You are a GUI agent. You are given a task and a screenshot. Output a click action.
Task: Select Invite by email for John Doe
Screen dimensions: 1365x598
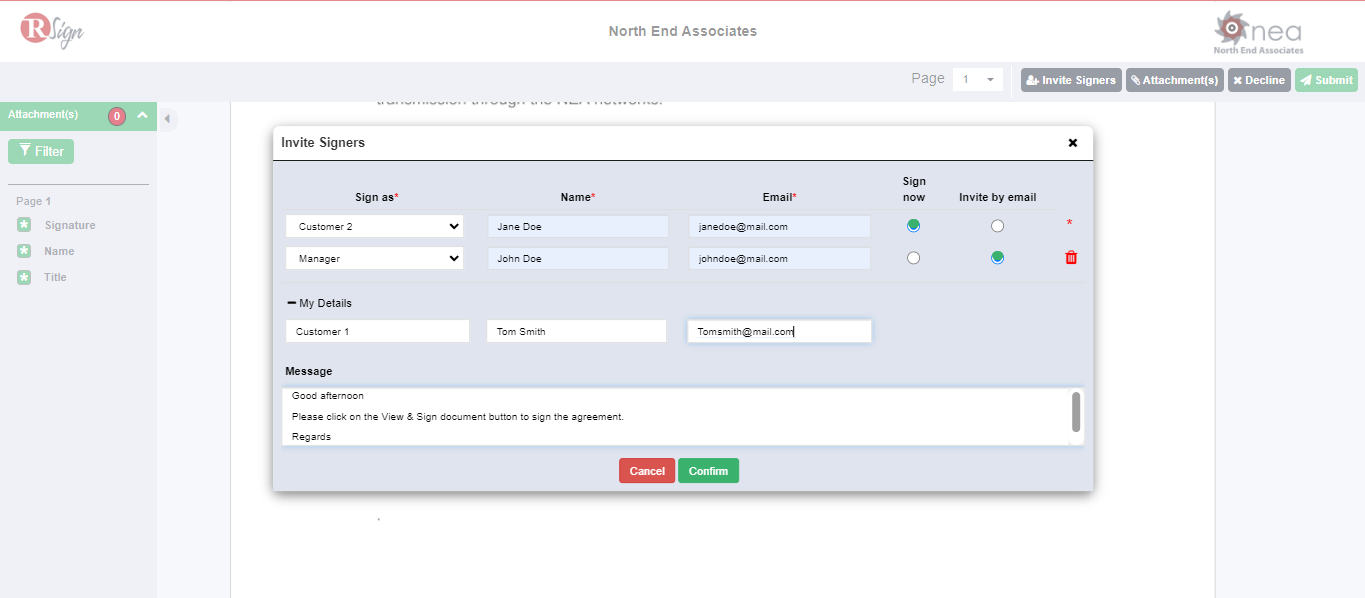pyautogui.click(x=997, y=258)
